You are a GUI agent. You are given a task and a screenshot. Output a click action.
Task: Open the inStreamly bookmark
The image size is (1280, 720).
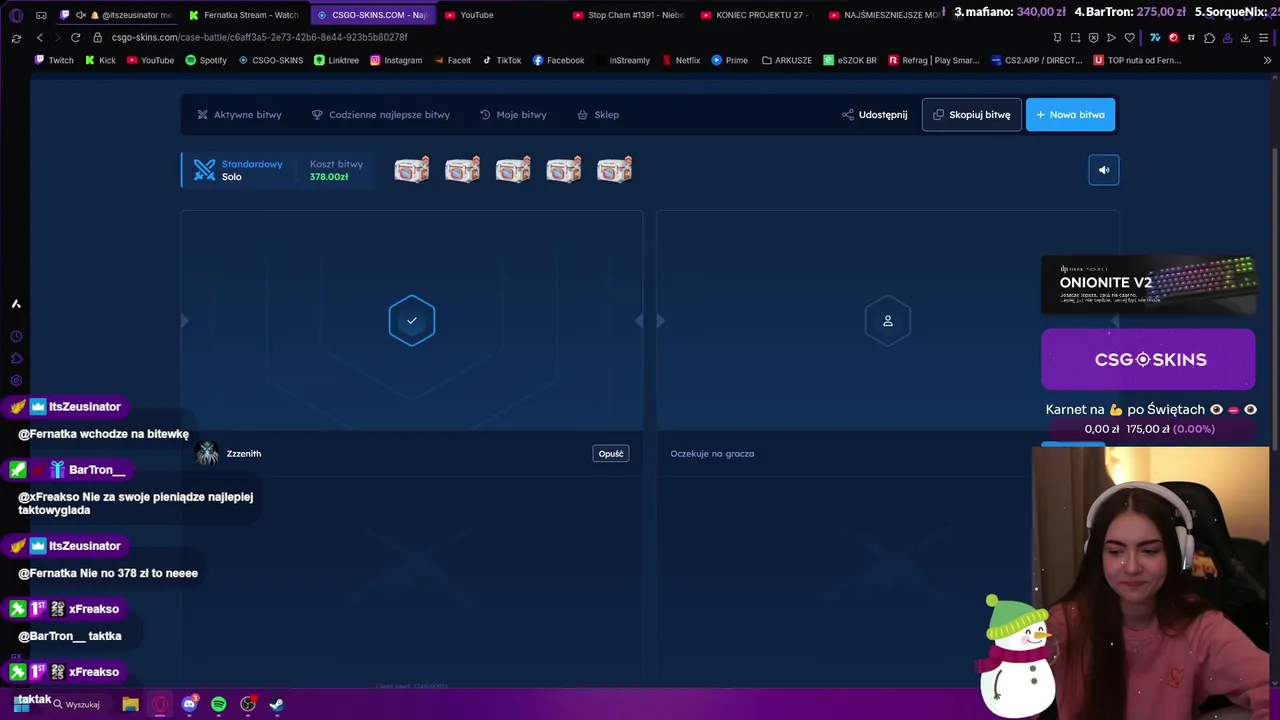(x=622, y=60)
